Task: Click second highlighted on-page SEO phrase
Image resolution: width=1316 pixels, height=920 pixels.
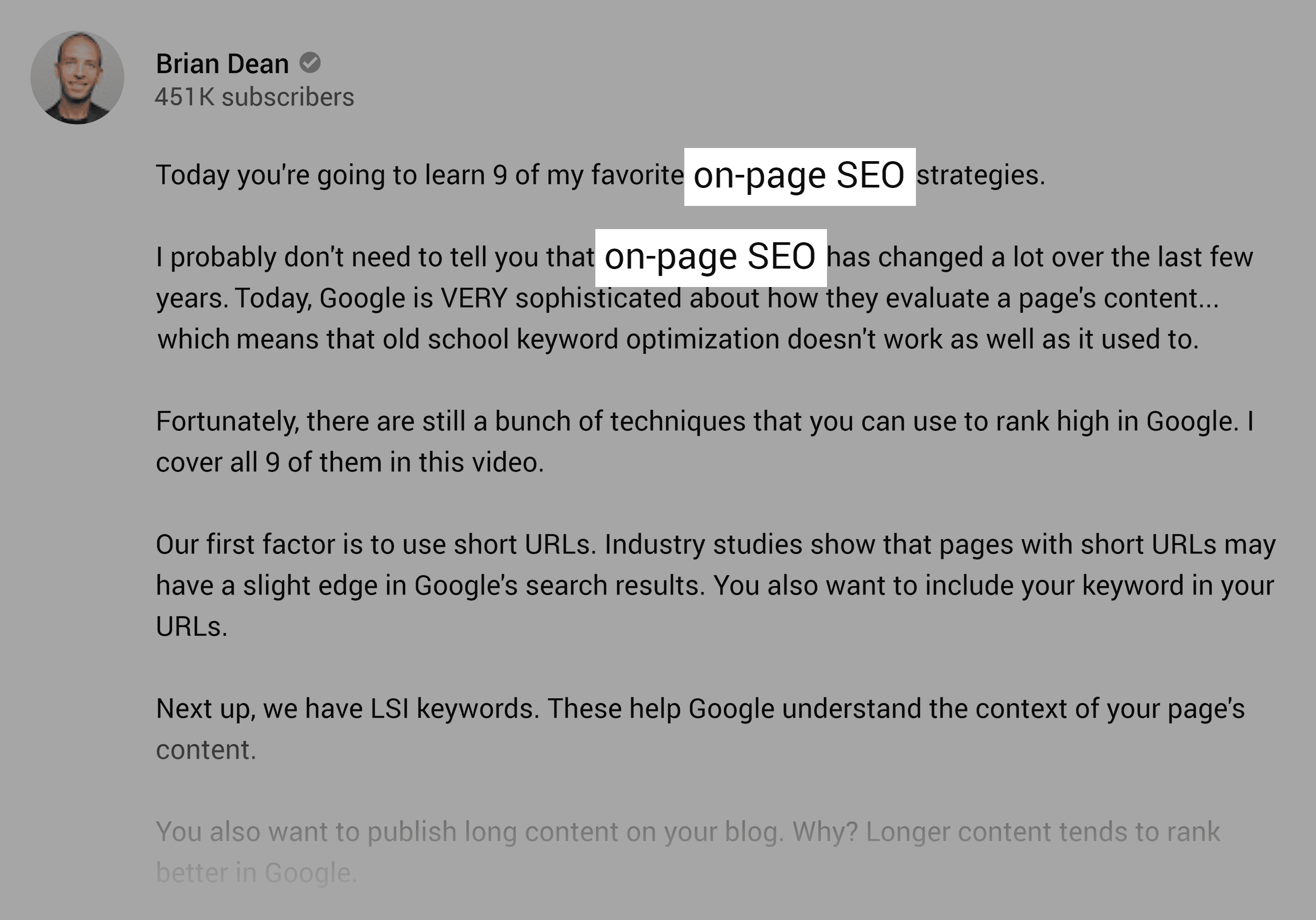Action: (711, 257)
